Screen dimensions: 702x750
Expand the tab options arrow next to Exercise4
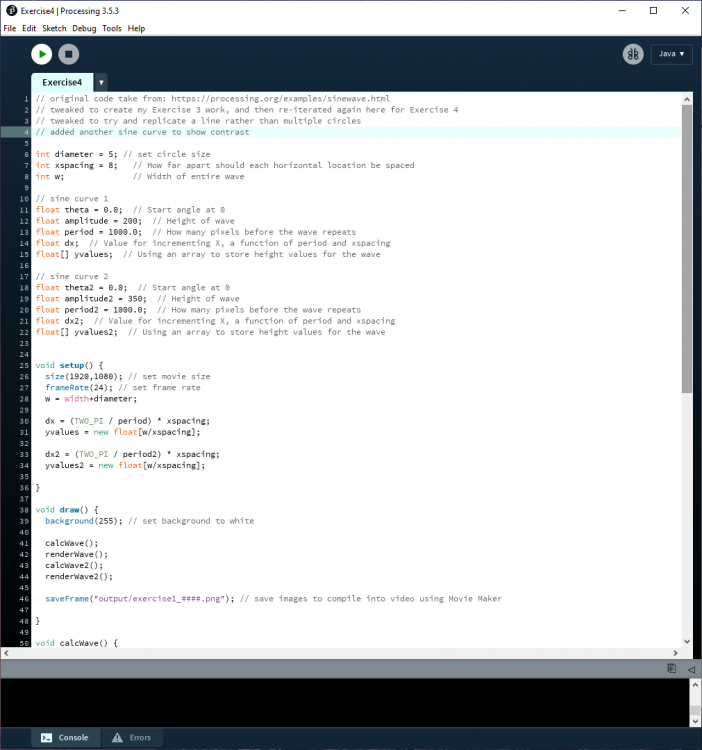[x=101, y=83]
